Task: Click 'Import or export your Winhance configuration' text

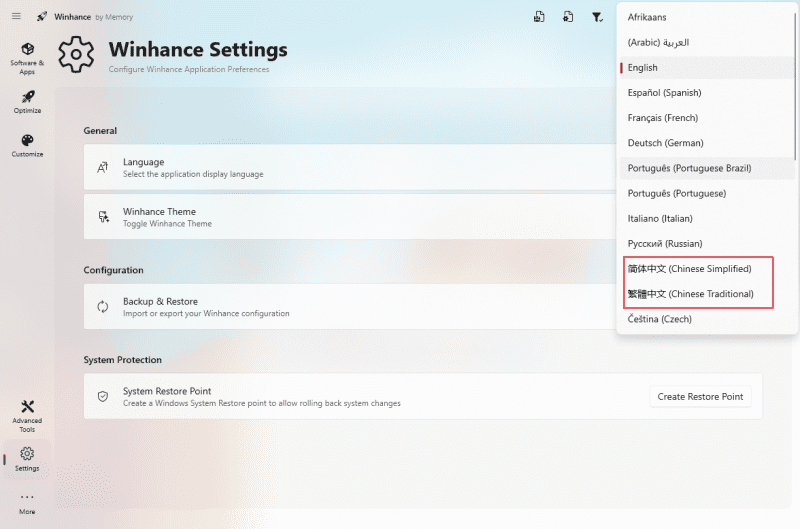Action: 206,313
